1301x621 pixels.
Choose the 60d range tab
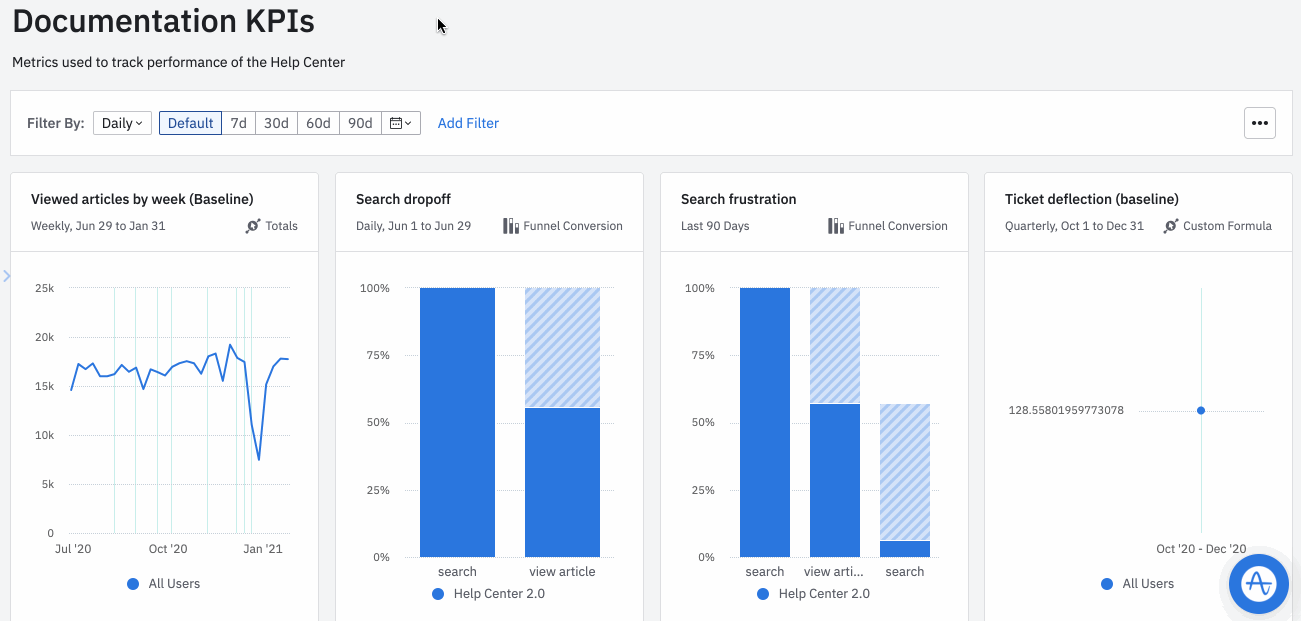(318, 123)
